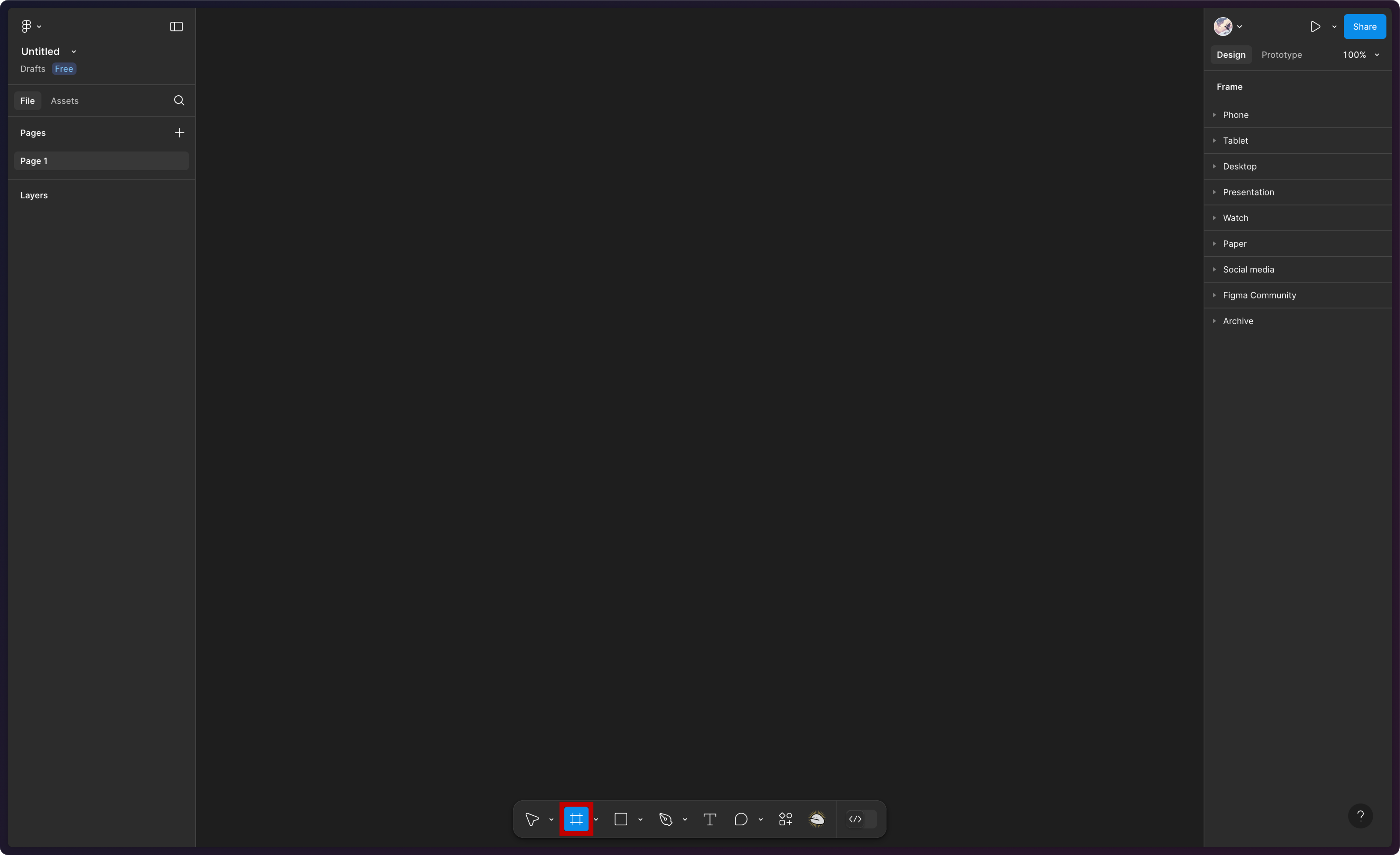Image resolution: width=1400 pixels, height=855 pixels.
Task: Toggle the sidebar minimize UI icon
Action: point(176,26)
